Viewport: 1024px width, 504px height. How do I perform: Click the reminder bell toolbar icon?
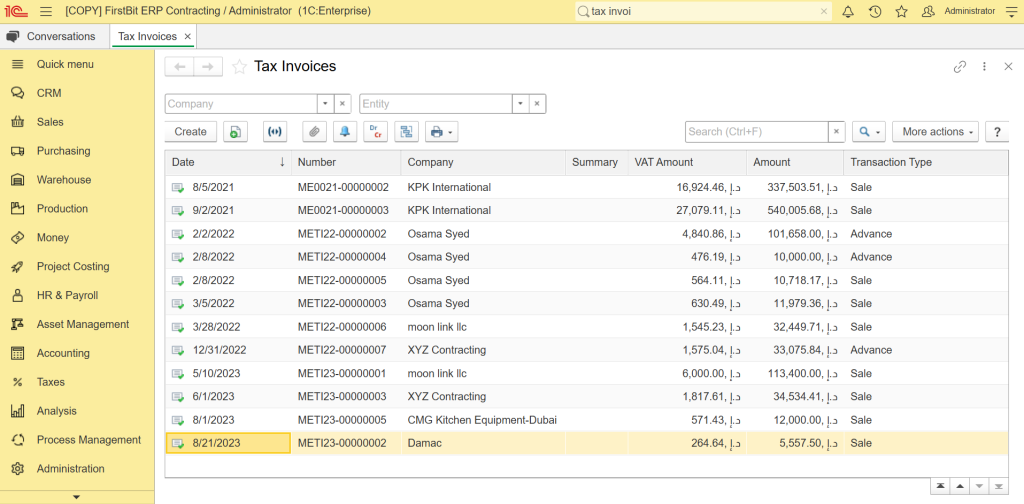(x=345, y=132)
